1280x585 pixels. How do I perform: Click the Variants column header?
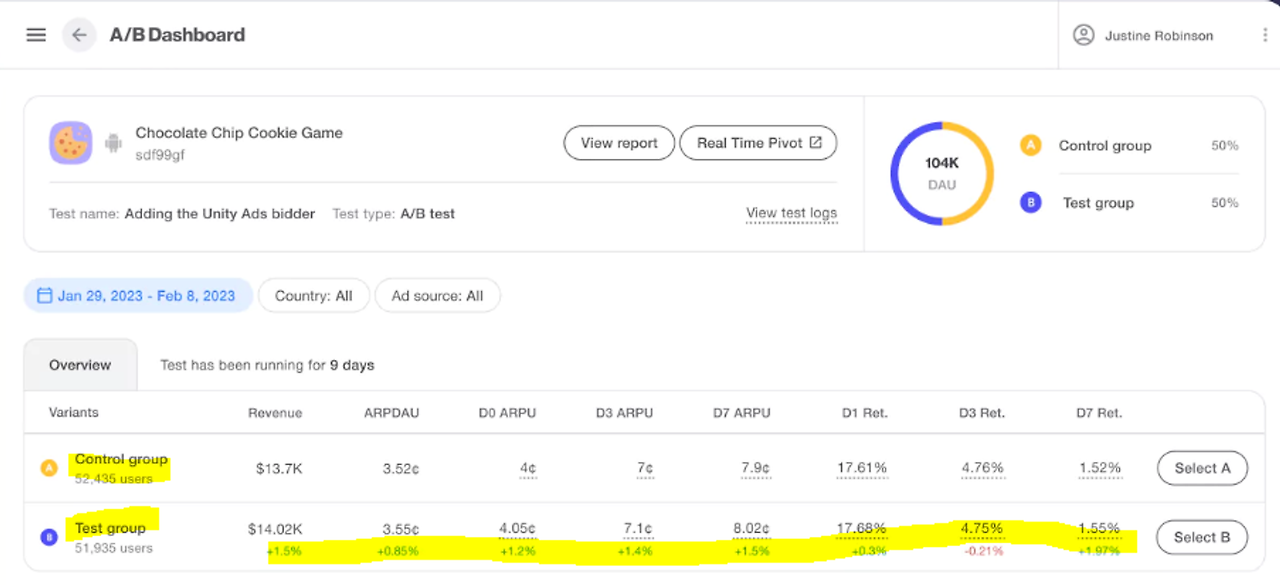tap(74, 412)
